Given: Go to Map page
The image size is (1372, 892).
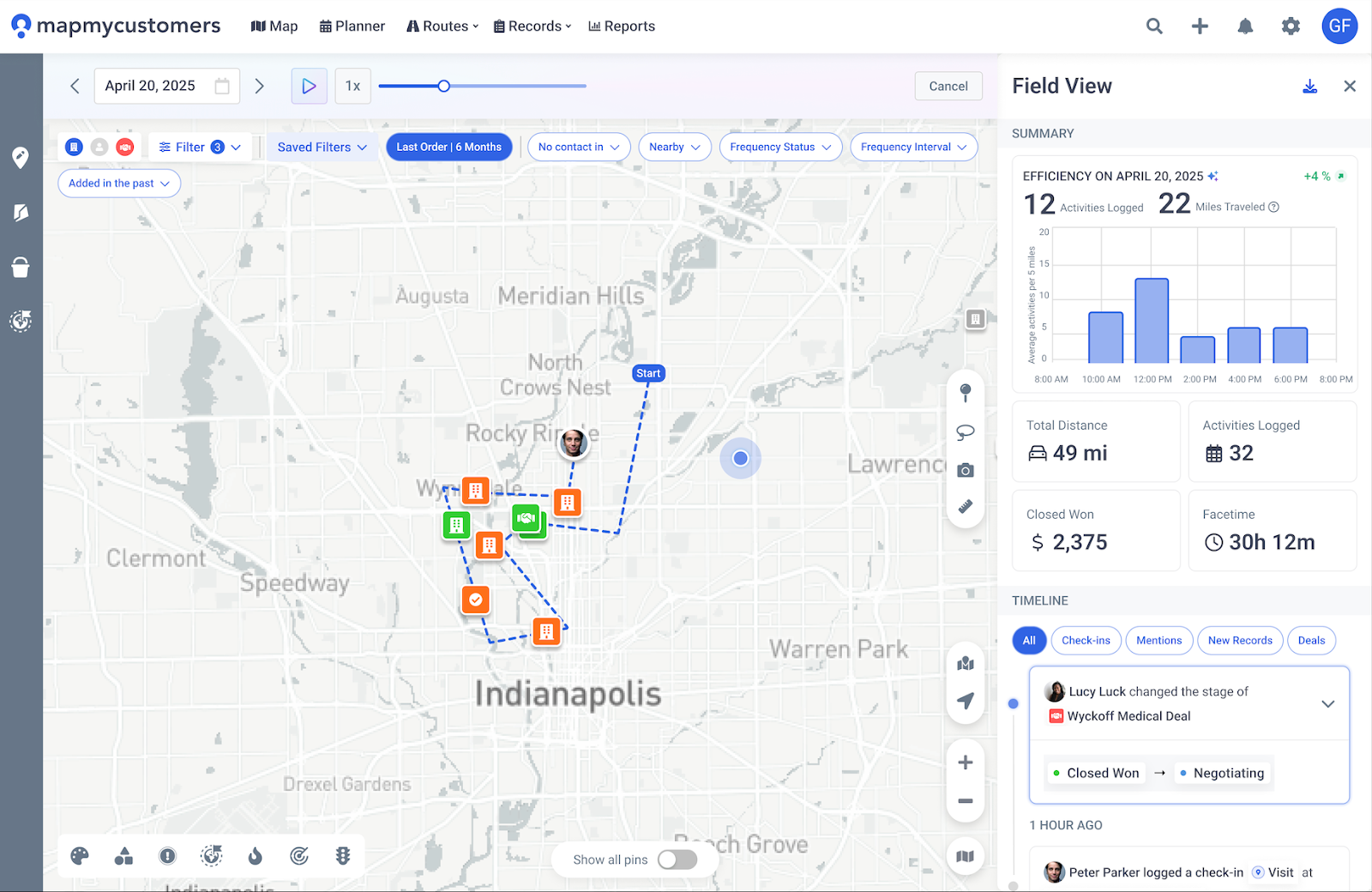Looking at the screenshot, I should 274,27.
